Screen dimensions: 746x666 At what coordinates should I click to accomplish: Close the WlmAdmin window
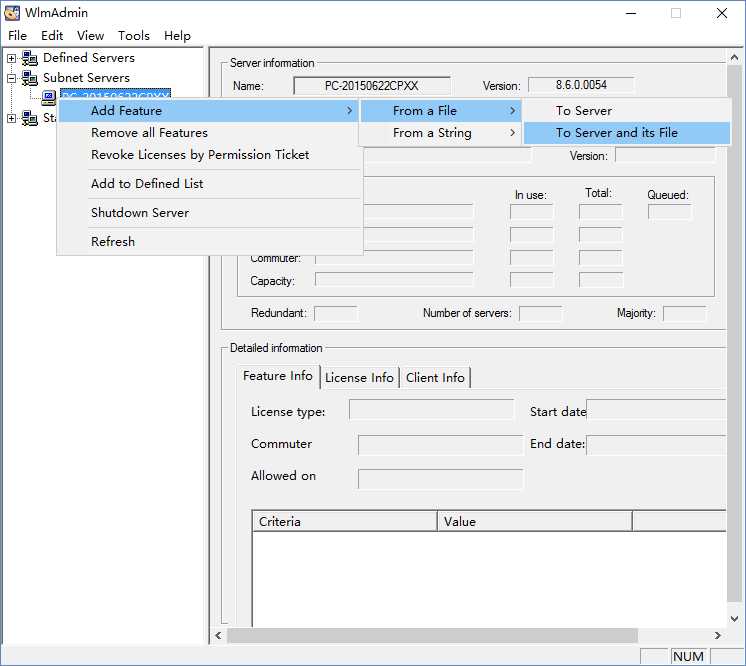(721, 13)
